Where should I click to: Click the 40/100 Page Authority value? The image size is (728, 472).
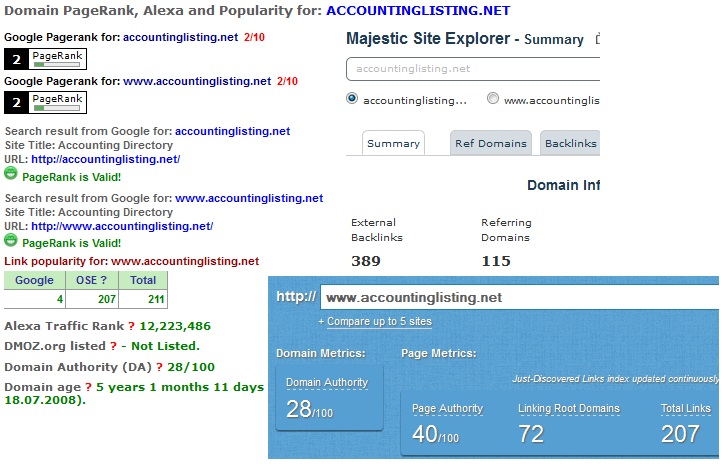click(436, 434)
